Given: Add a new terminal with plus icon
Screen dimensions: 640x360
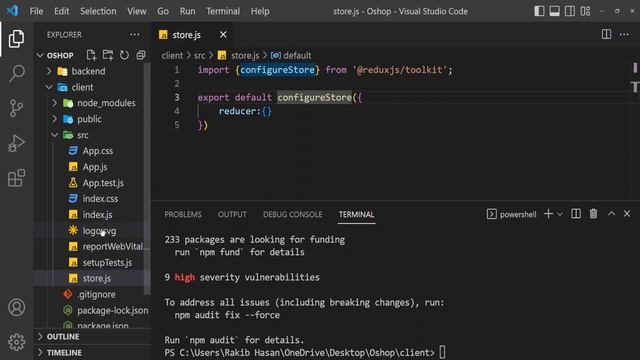Looking at the screenshot, I should 548,214.
